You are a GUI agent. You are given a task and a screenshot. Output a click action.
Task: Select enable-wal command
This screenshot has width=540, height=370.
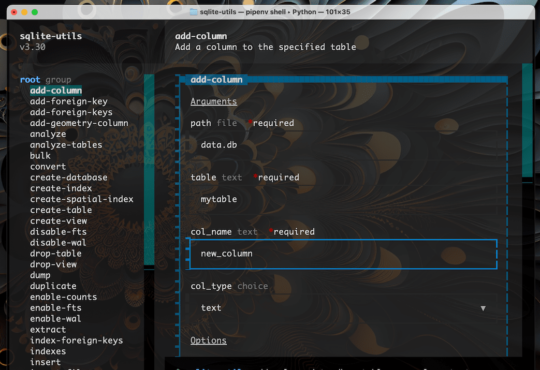coord(55,319)
